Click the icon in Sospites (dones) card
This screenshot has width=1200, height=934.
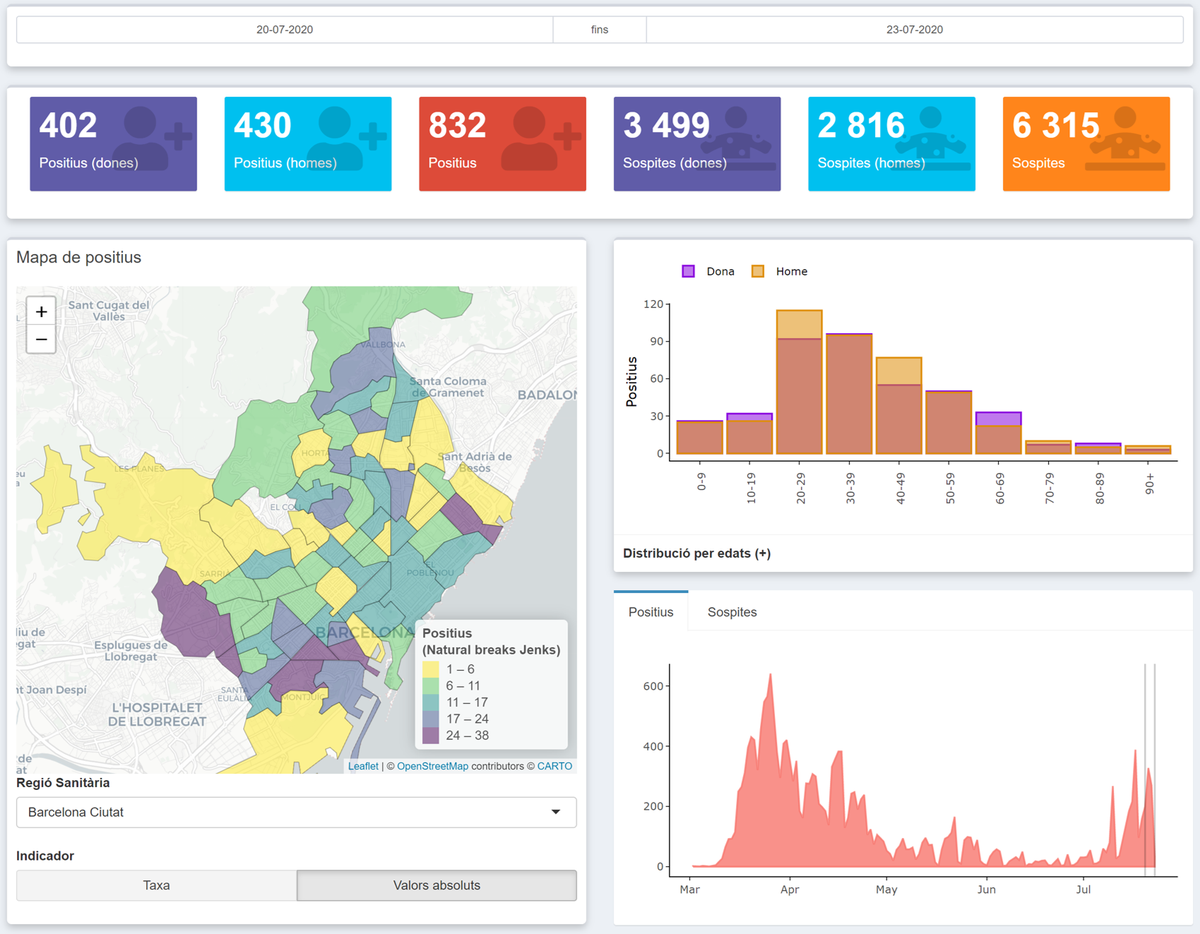point(736,136)
